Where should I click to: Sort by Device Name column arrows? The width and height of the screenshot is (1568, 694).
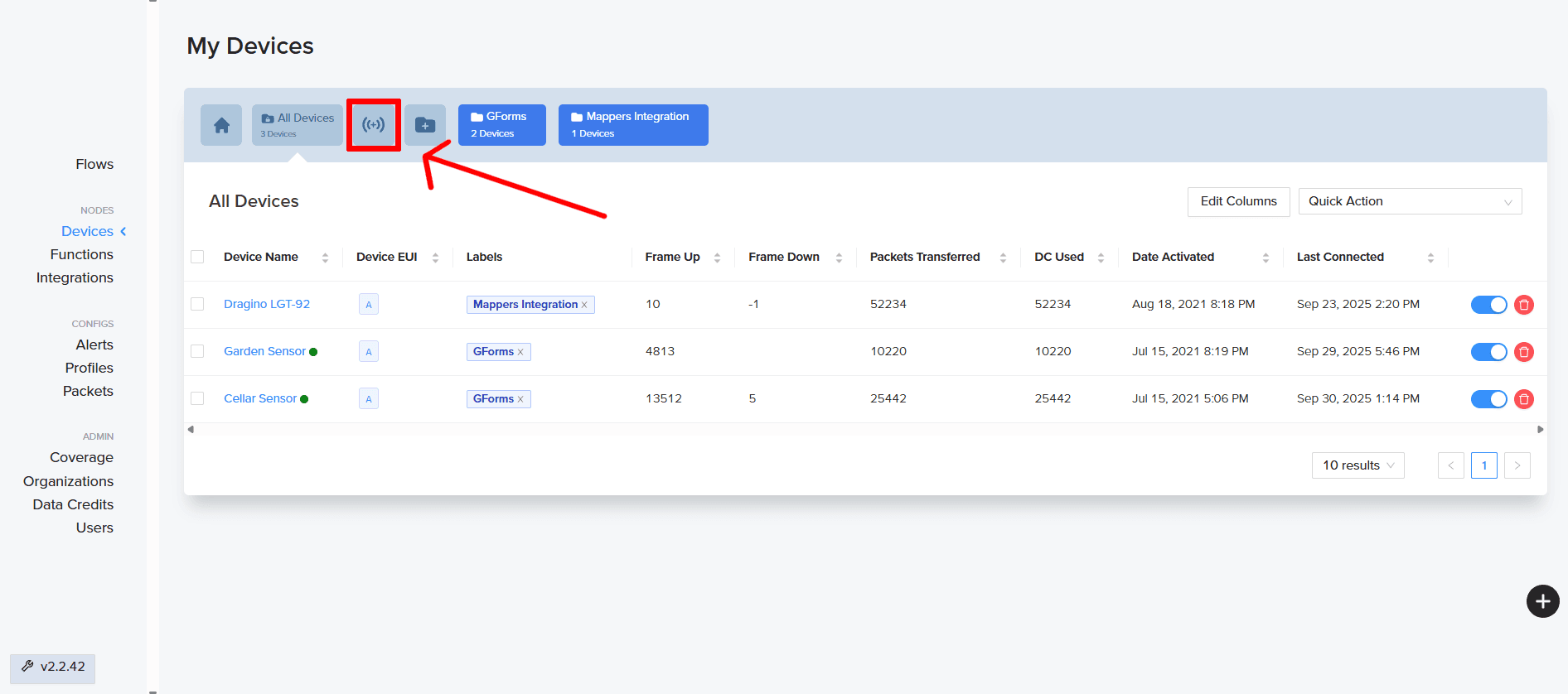click(325, 258)
